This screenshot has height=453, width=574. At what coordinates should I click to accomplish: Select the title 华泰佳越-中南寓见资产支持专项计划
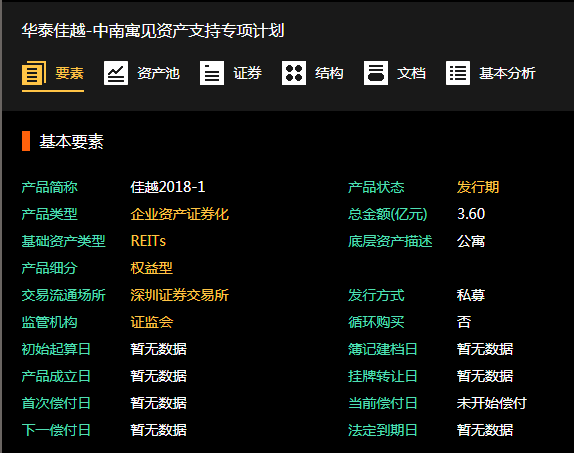[153, 30]
